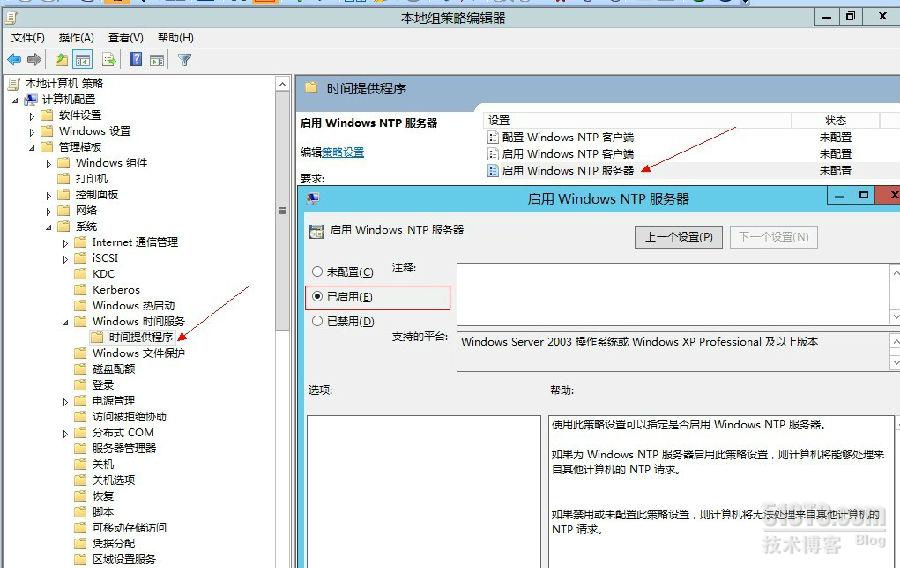Click the Filter funnel toolbar icon
The image size is (900, 568).
[x=184, y=60]
